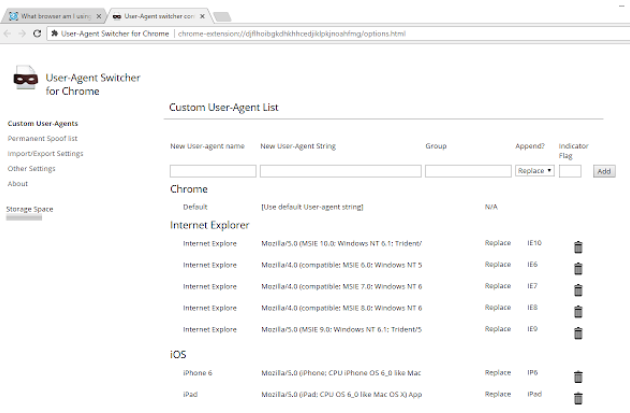Click the N/A value in the Default row
The image size is (630, 413).
pos(491,207)
